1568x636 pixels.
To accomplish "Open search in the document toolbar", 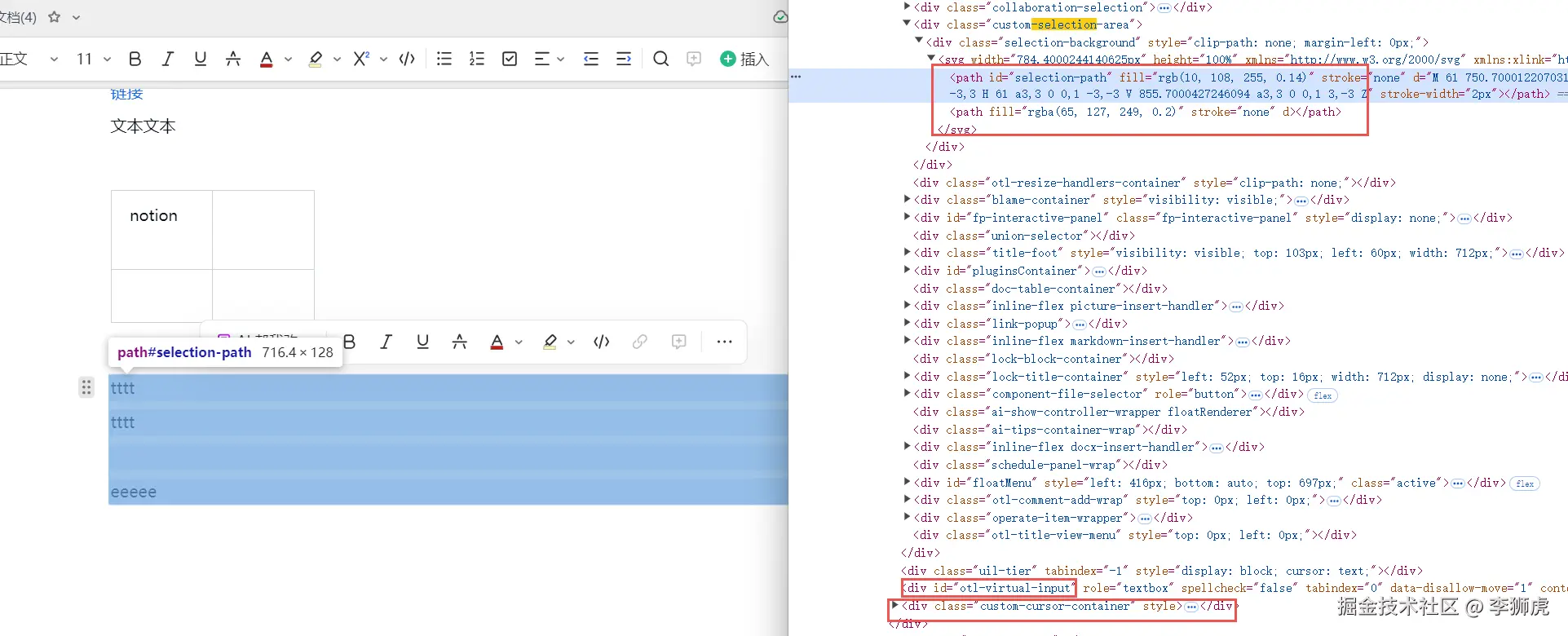I will click(x=661, y=59).
